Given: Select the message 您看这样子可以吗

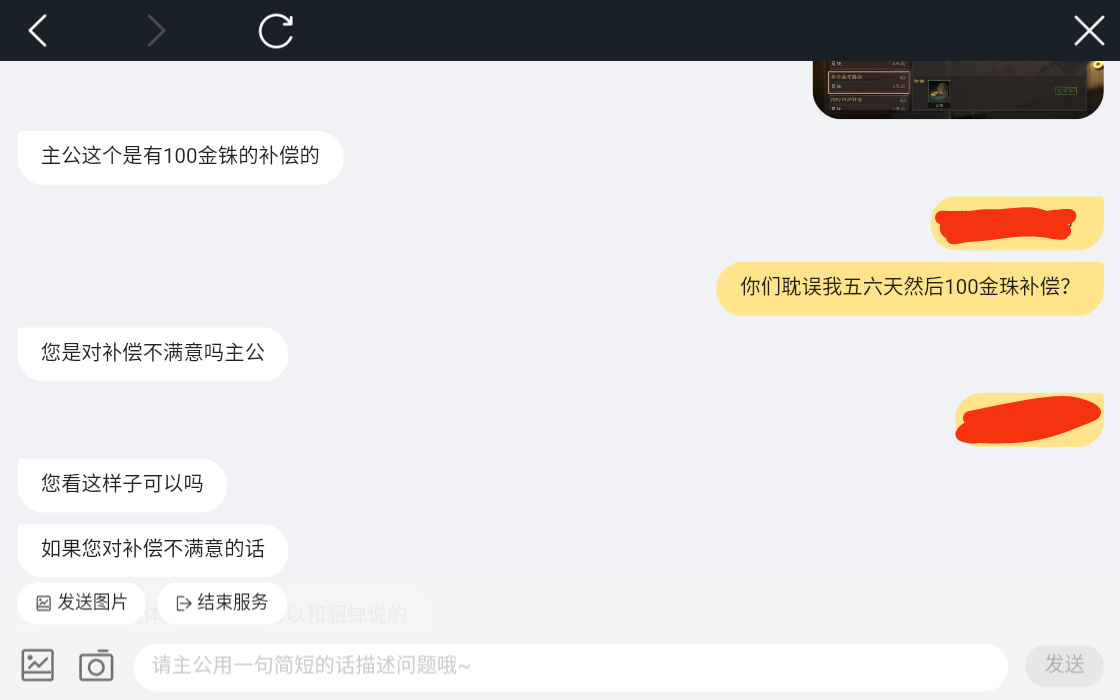Looking at the screenshot, I should coord(122,485).
